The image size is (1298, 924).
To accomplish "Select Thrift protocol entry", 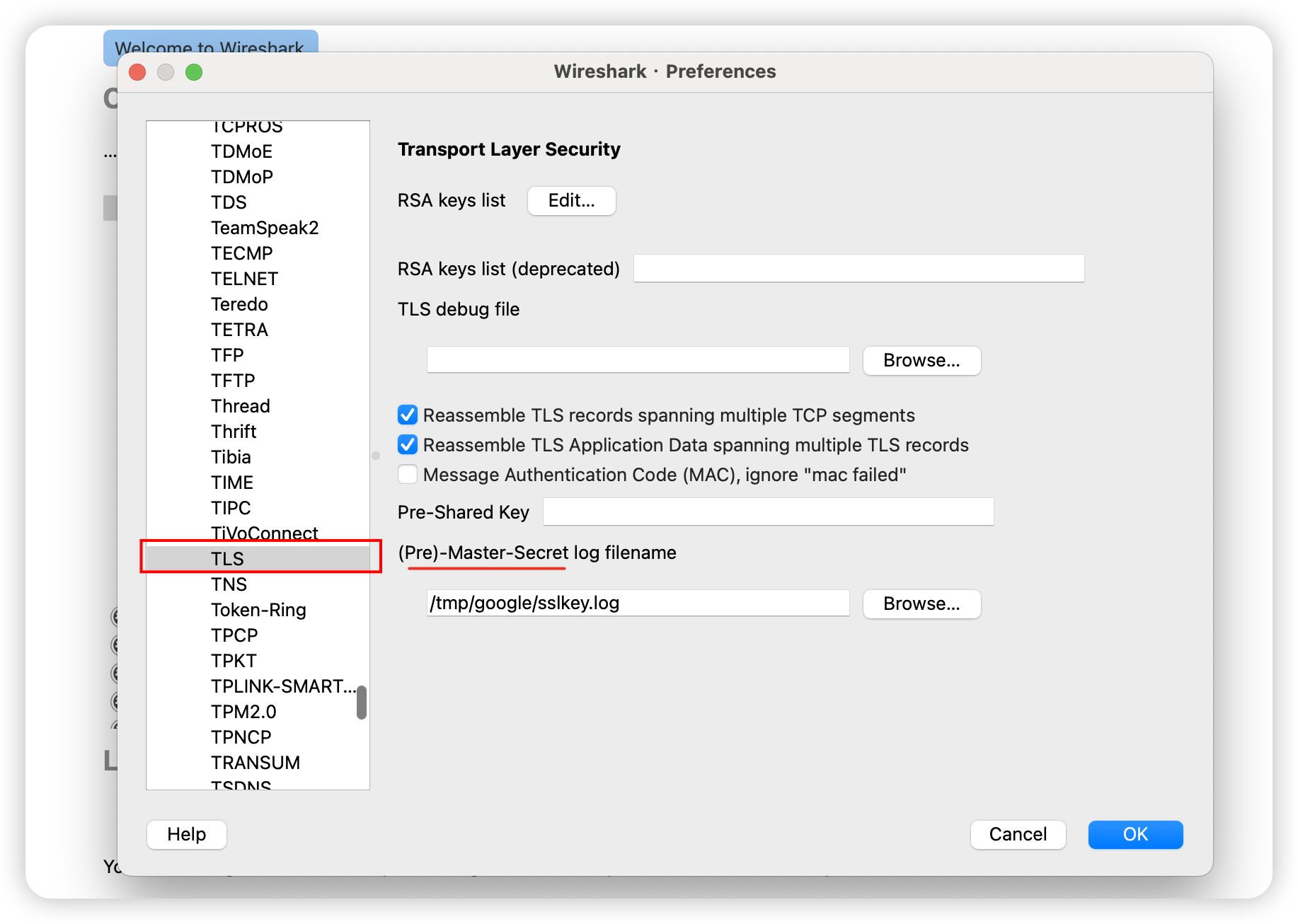I will tap(258, 432).
